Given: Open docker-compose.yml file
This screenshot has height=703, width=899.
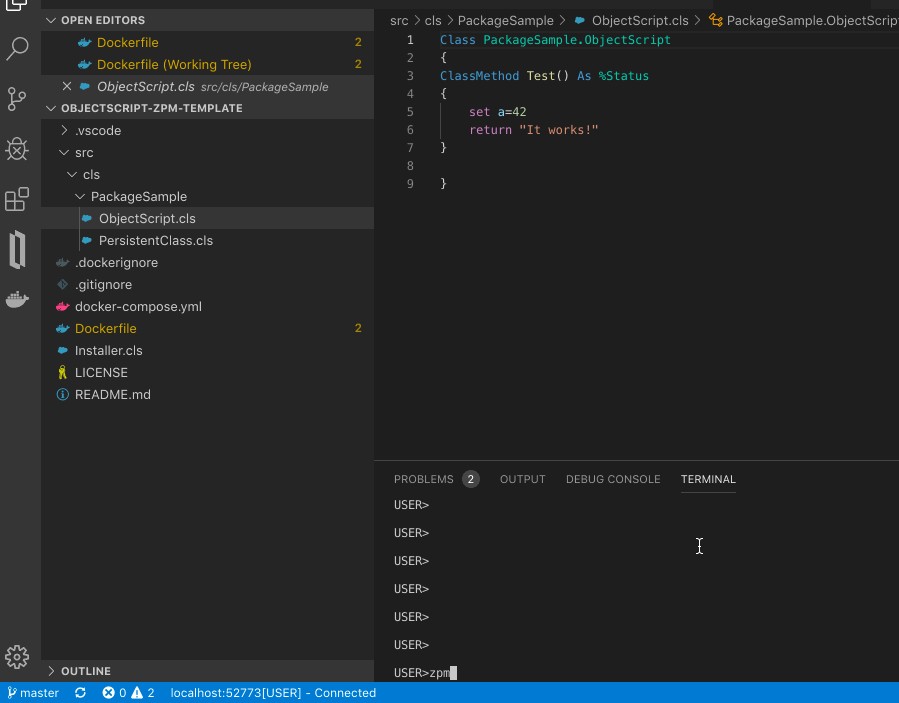Looking at the screenshot, I should click(x=138, y=307).
